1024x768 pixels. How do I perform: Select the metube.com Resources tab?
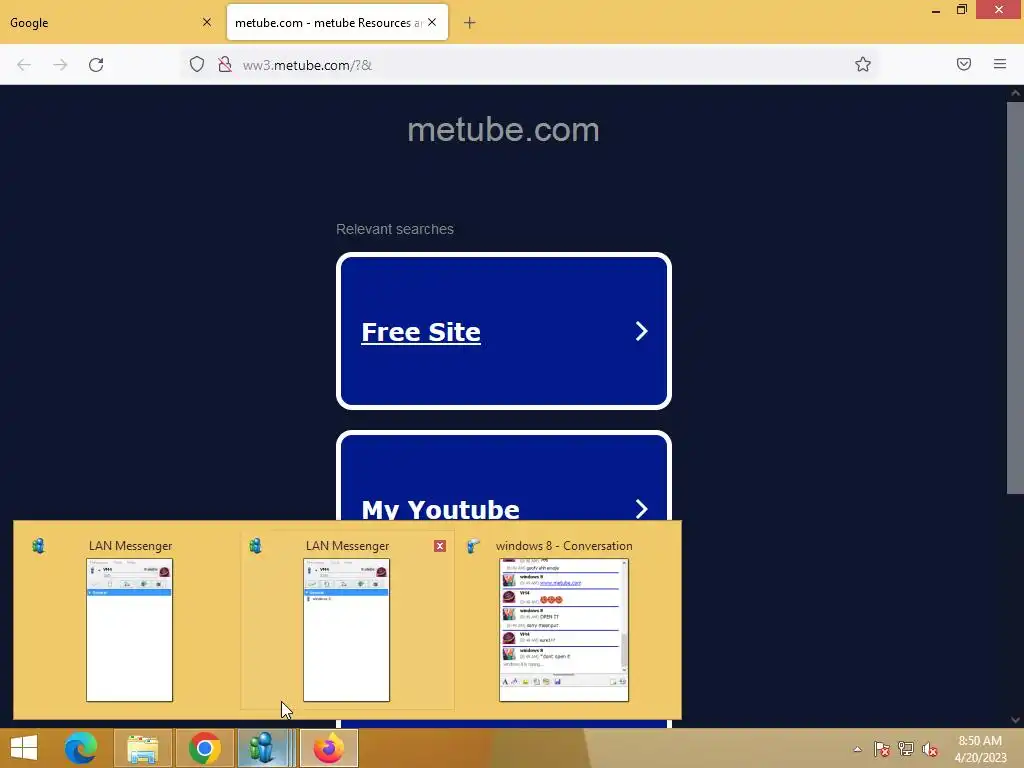click(x=337, y=22)
